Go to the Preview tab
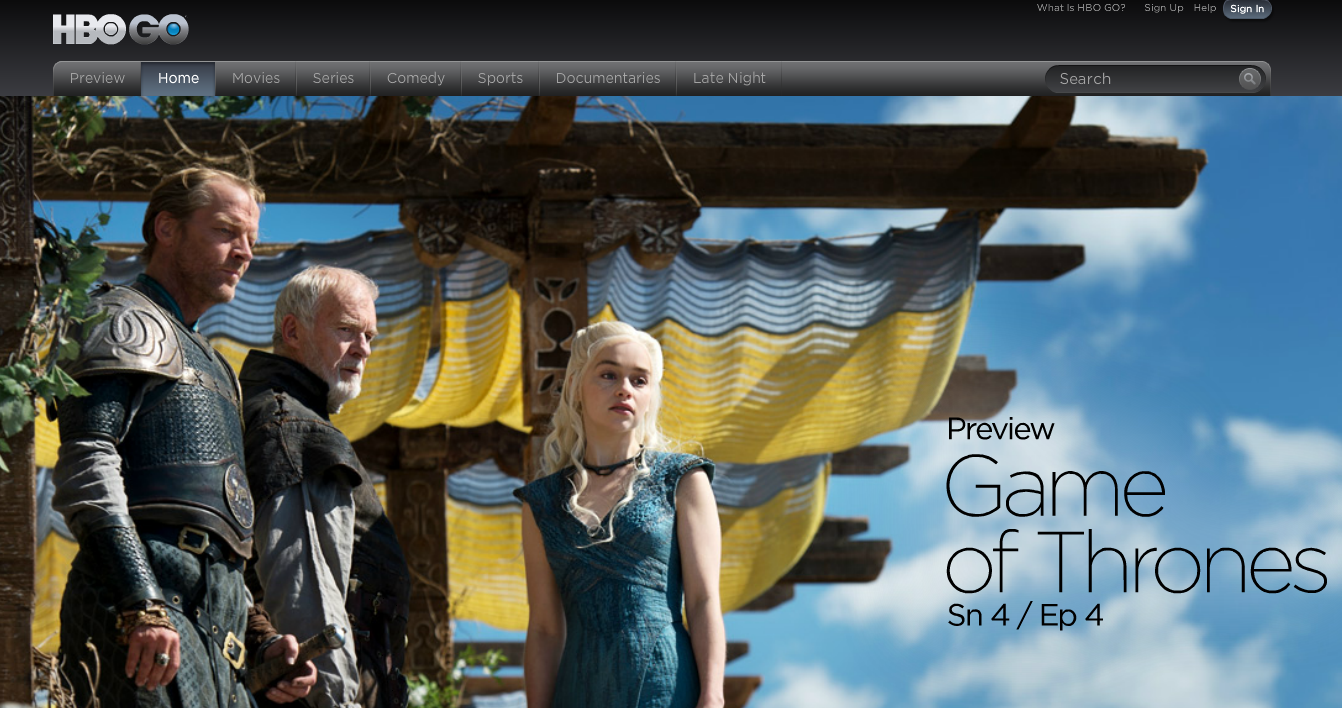The image size is (1342, 708). (97, 78)
